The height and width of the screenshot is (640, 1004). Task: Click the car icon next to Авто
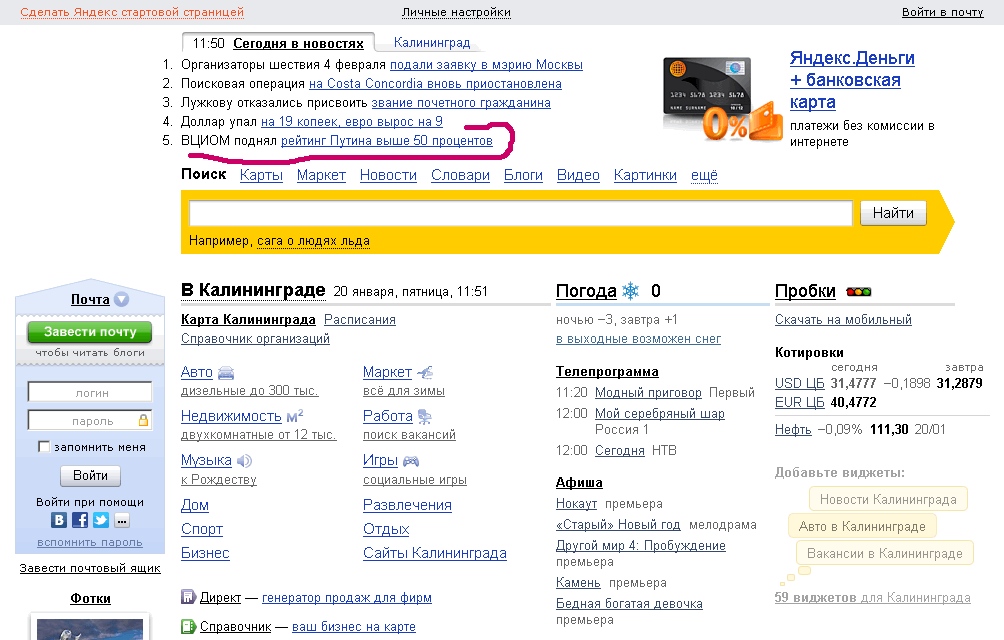click(226, 372)
